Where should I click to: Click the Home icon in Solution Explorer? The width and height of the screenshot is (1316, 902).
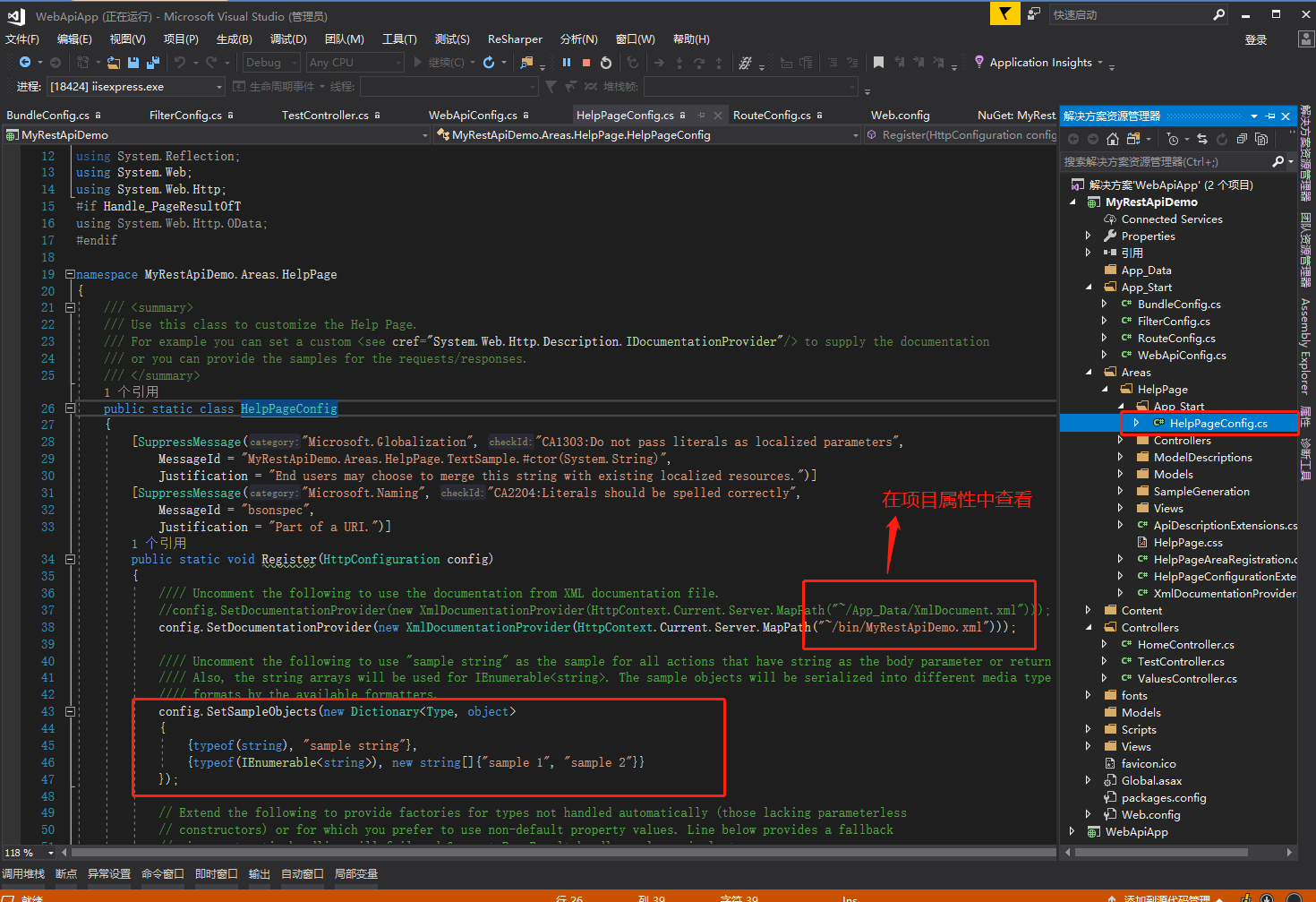[1113, 139]
